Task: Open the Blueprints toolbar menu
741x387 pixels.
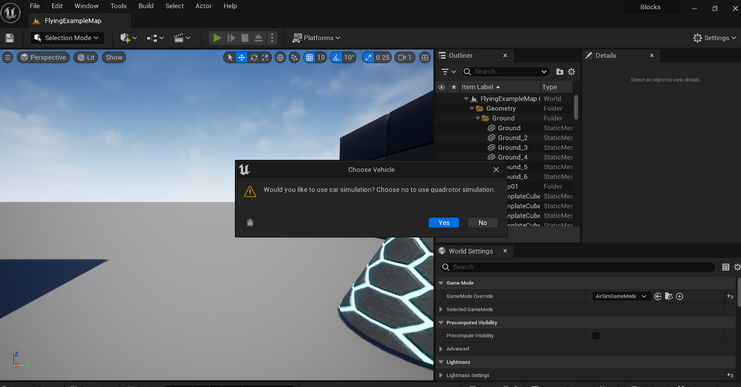Action: [x=155, y=38]
